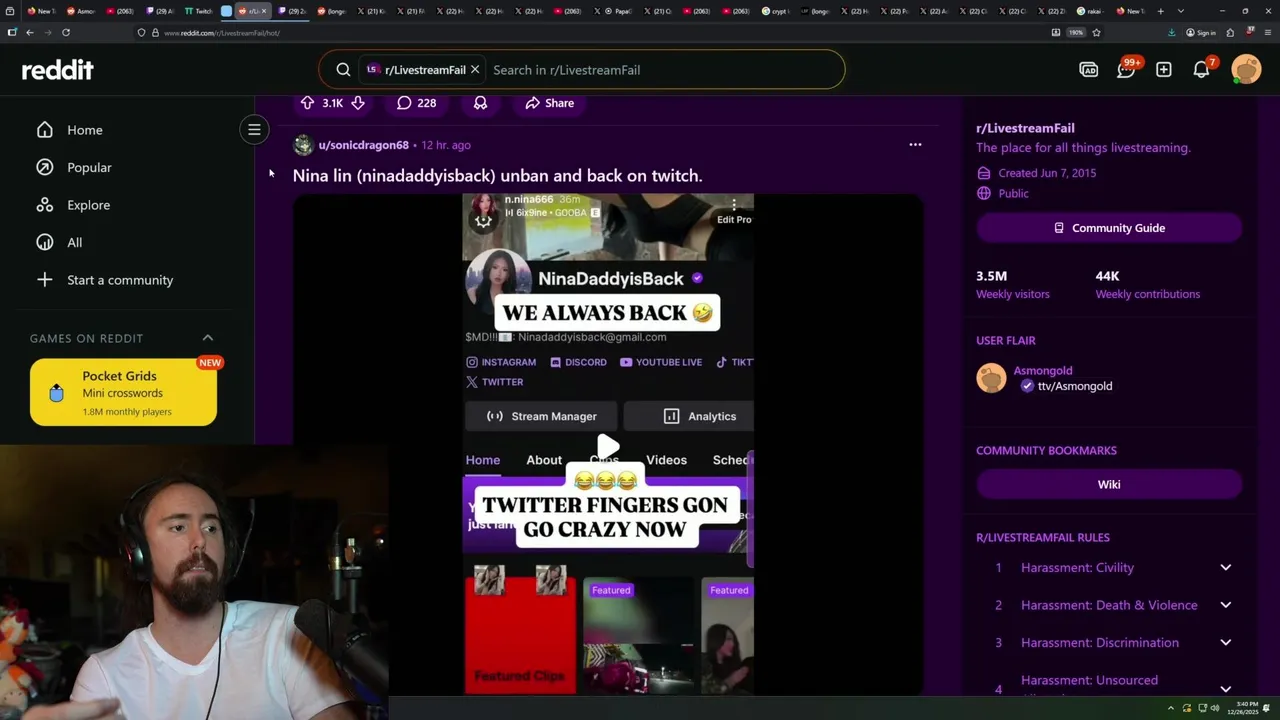Open the post's three-dot overflow menu
Viewport: 1280px width, 720px height.
[x=915, y=145]
